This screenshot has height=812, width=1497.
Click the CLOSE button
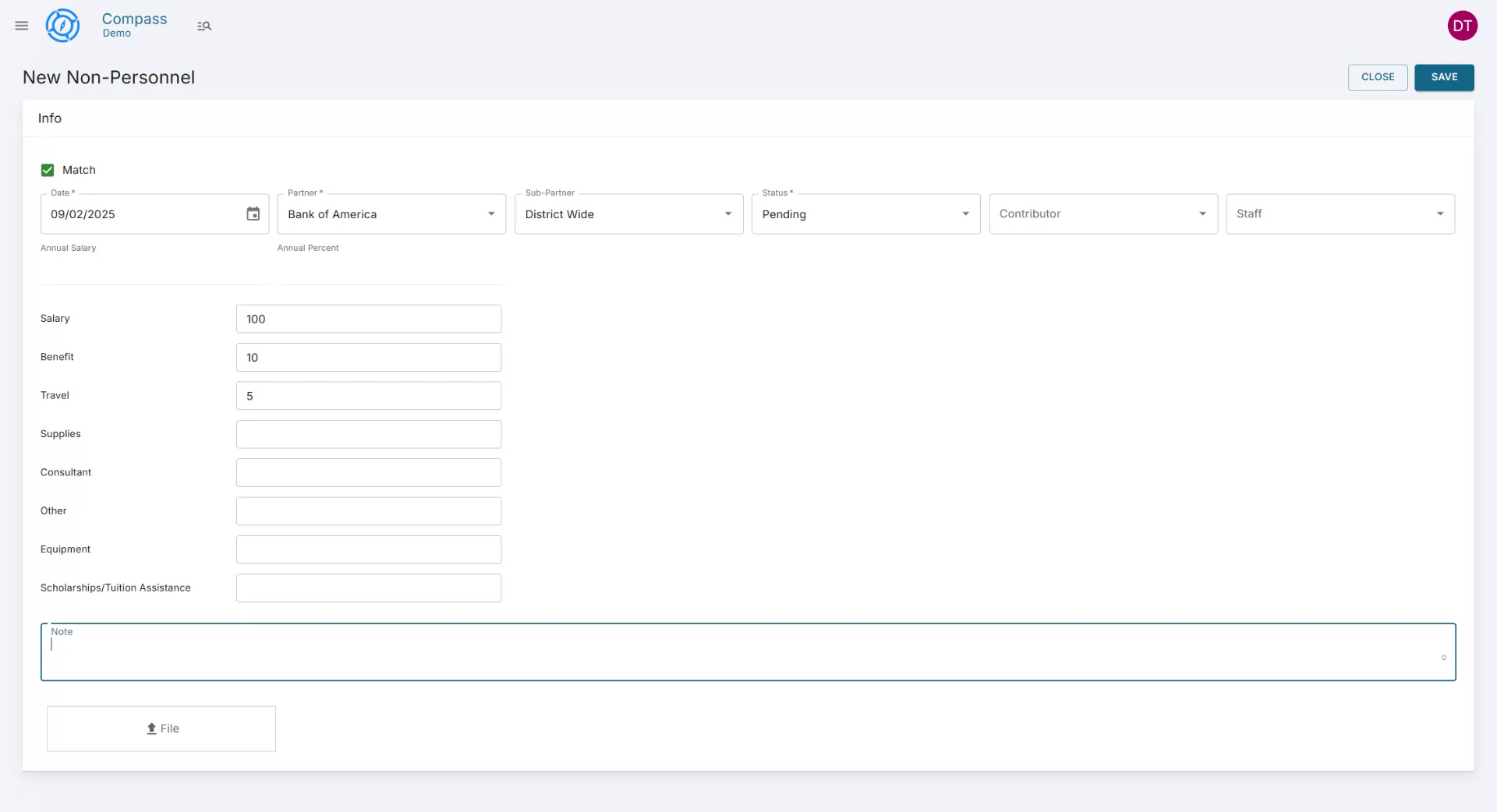(x=1377, y=77)
